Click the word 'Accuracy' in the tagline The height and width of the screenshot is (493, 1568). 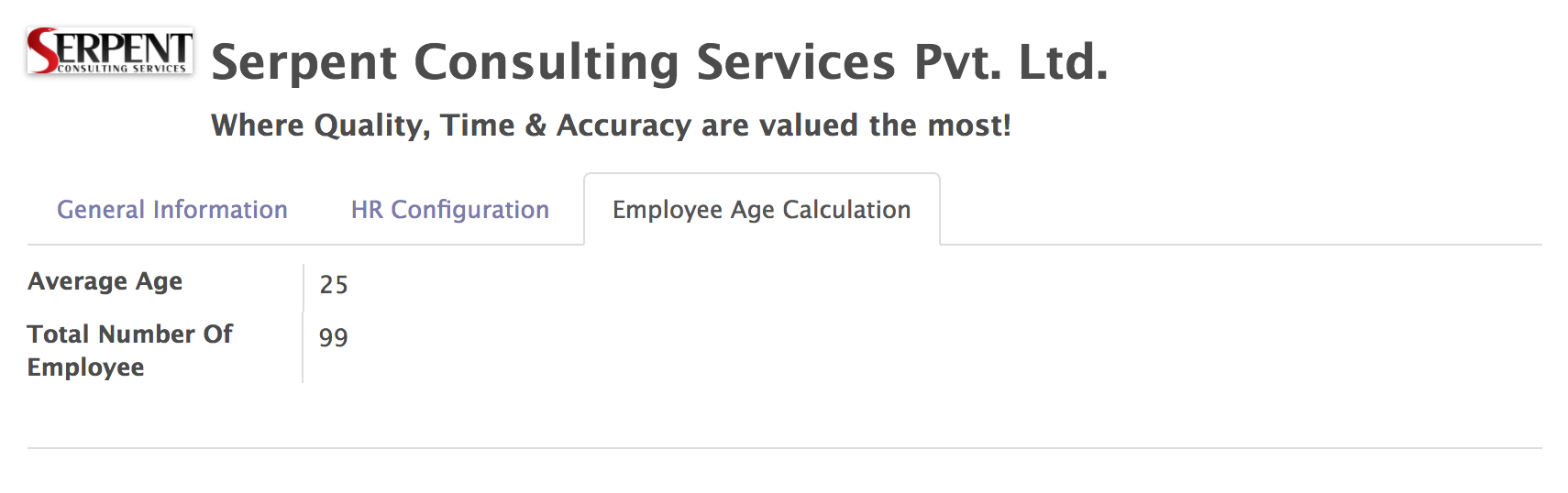[624, 126]
